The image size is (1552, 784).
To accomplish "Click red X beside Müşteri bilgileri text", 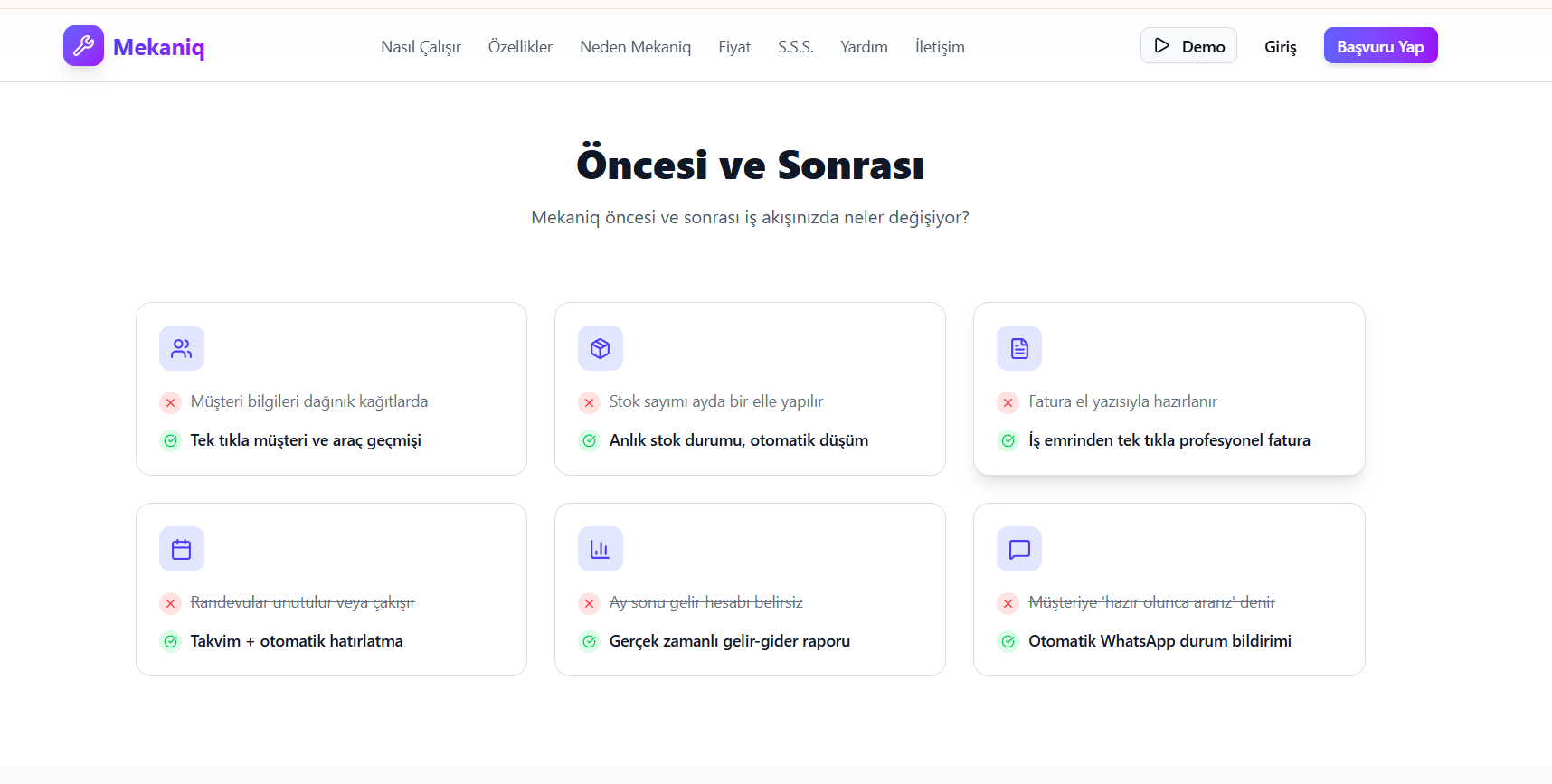I will [x=170, y=402].
